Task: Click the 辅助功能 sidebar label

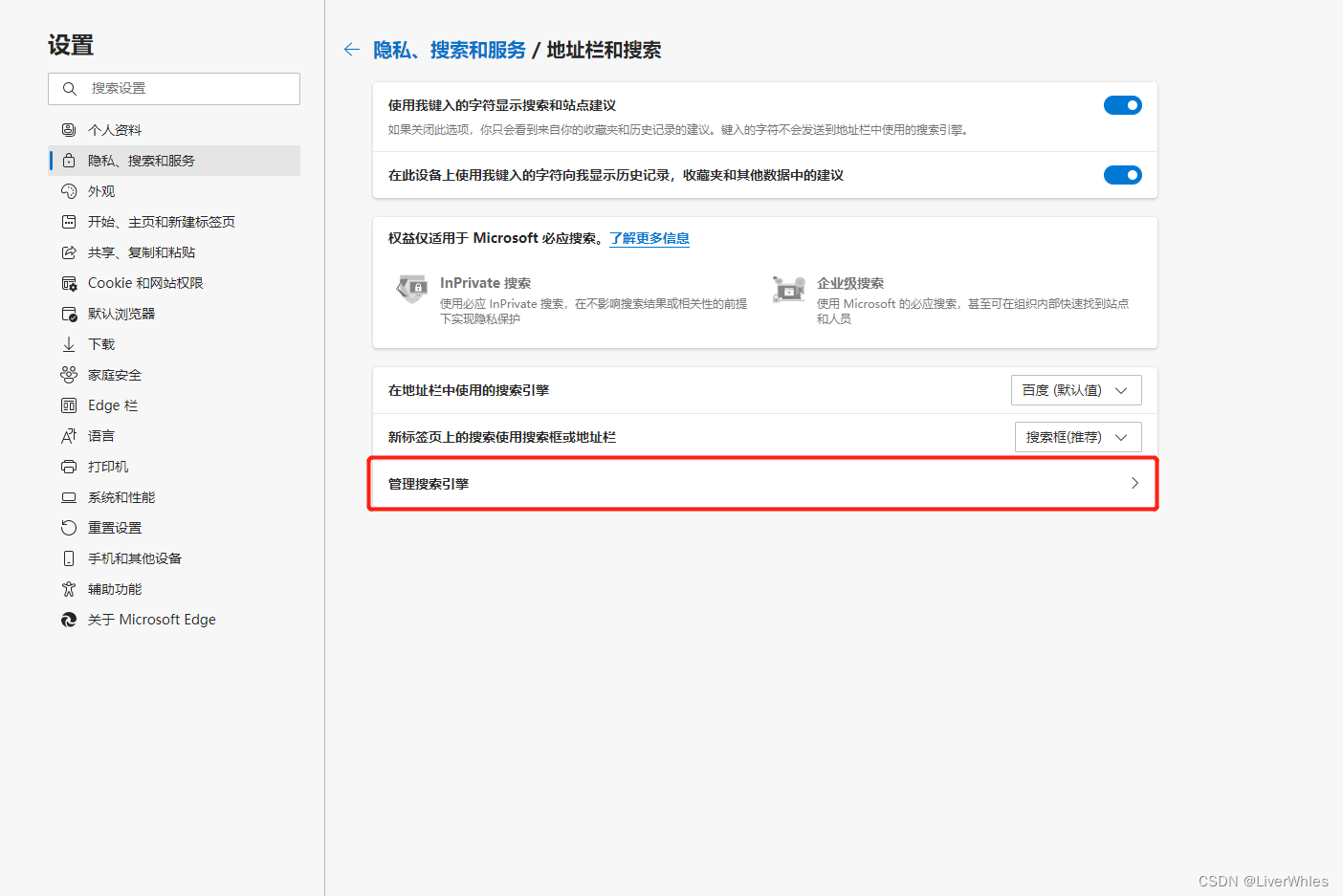Action: pos(115,589)
